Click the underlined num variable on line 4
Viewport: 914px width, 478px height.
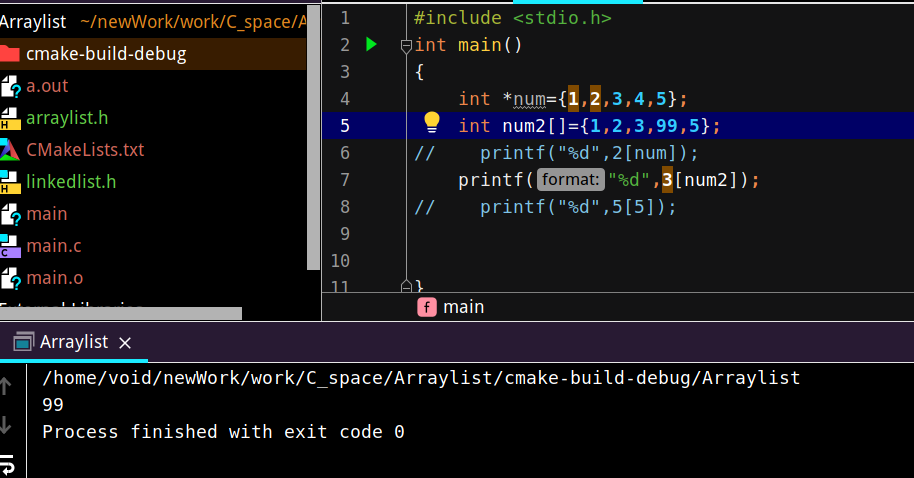click(530, 99)
